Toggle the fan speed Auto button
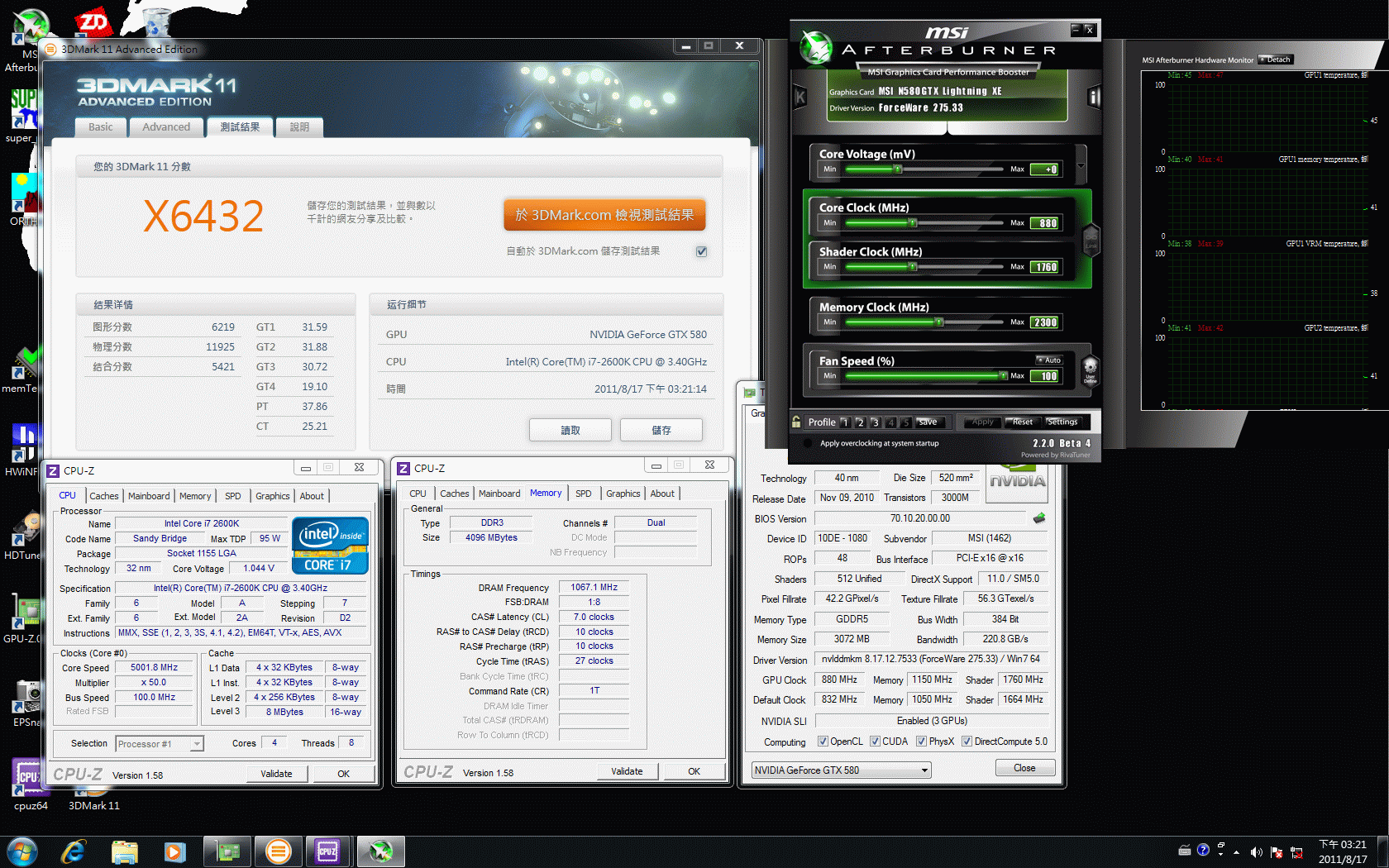 pyautogui.click(x=1049, y=360)
